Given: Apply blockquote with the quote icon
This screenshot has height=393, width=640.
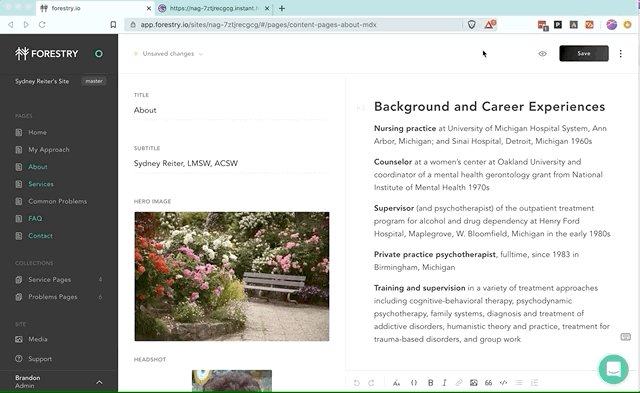Looking at the screenshot, I should [x=488, y=383].
